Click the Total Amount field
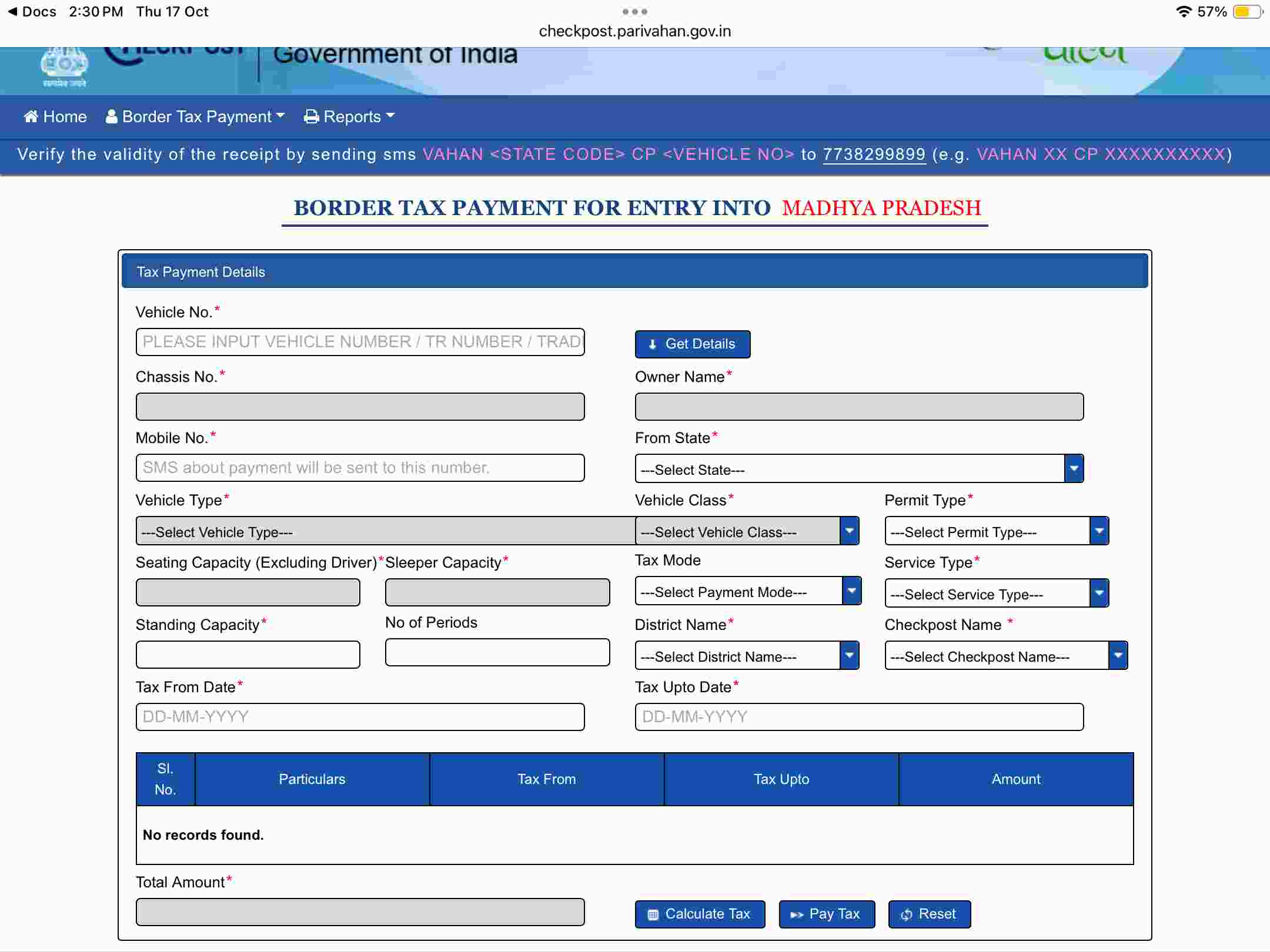This screenshot has height=952, width=1270. click(x=360, y=912)
